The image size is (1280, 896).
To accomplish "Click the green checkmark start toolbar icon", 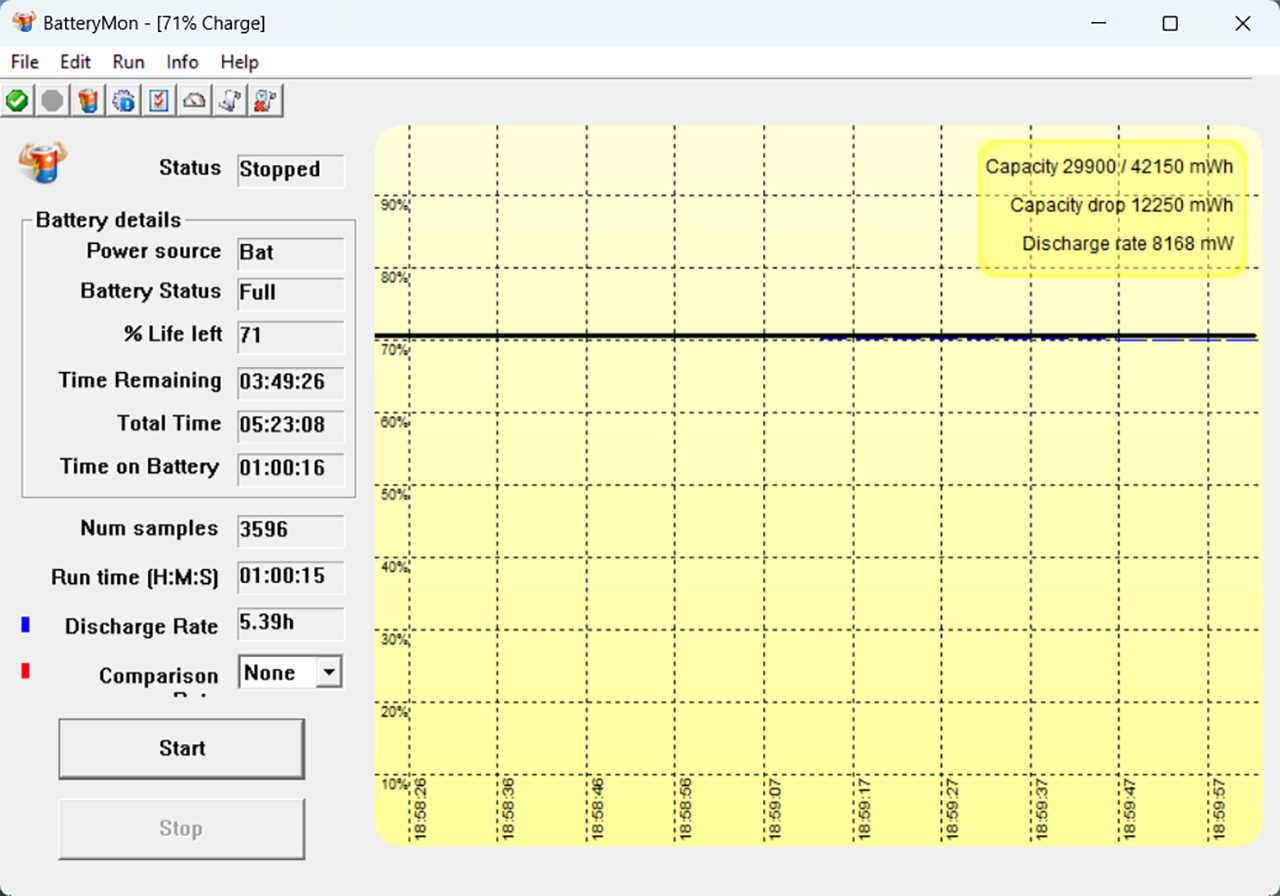I will (x=17, y=100).
